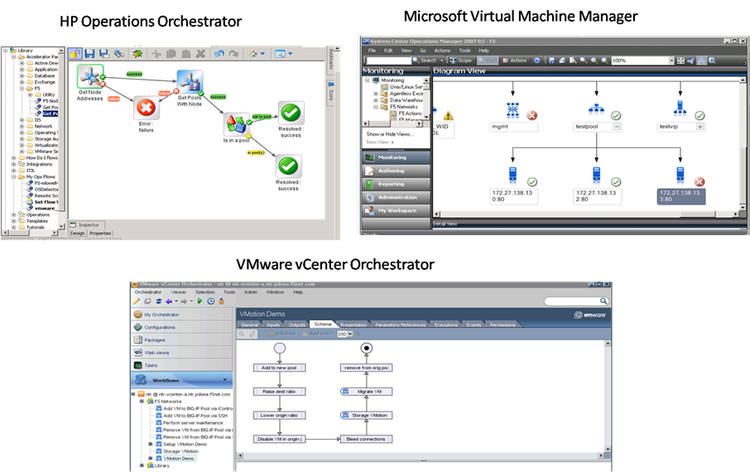
Task: Click the clock Schedule icon in vCenter Orchestrator toolbar
Action: [210, 301]
